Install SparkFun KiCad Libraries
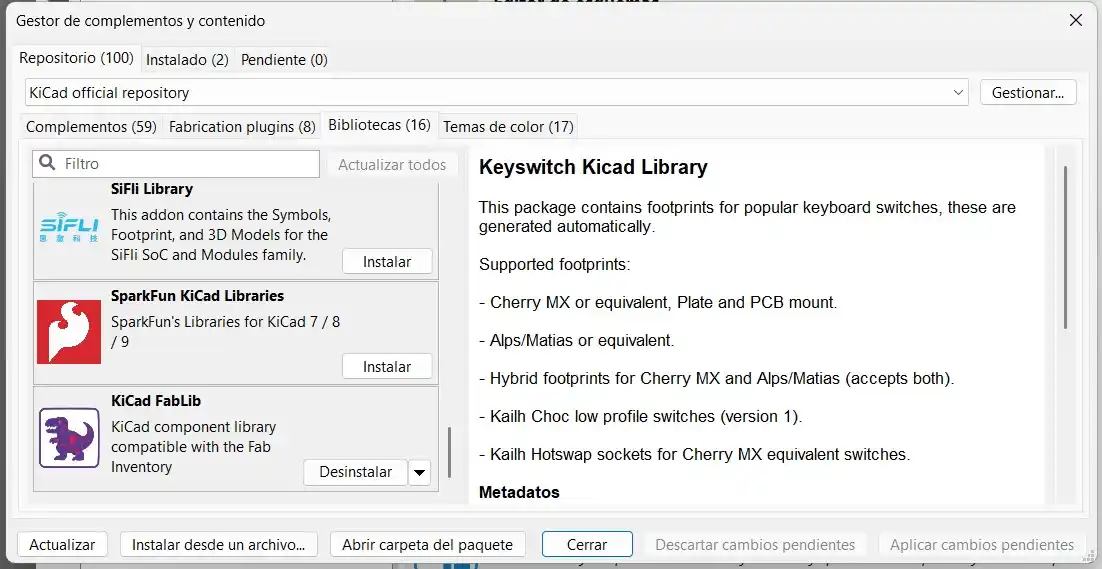This screenshot has width=1102, height=569. point(387,367)
